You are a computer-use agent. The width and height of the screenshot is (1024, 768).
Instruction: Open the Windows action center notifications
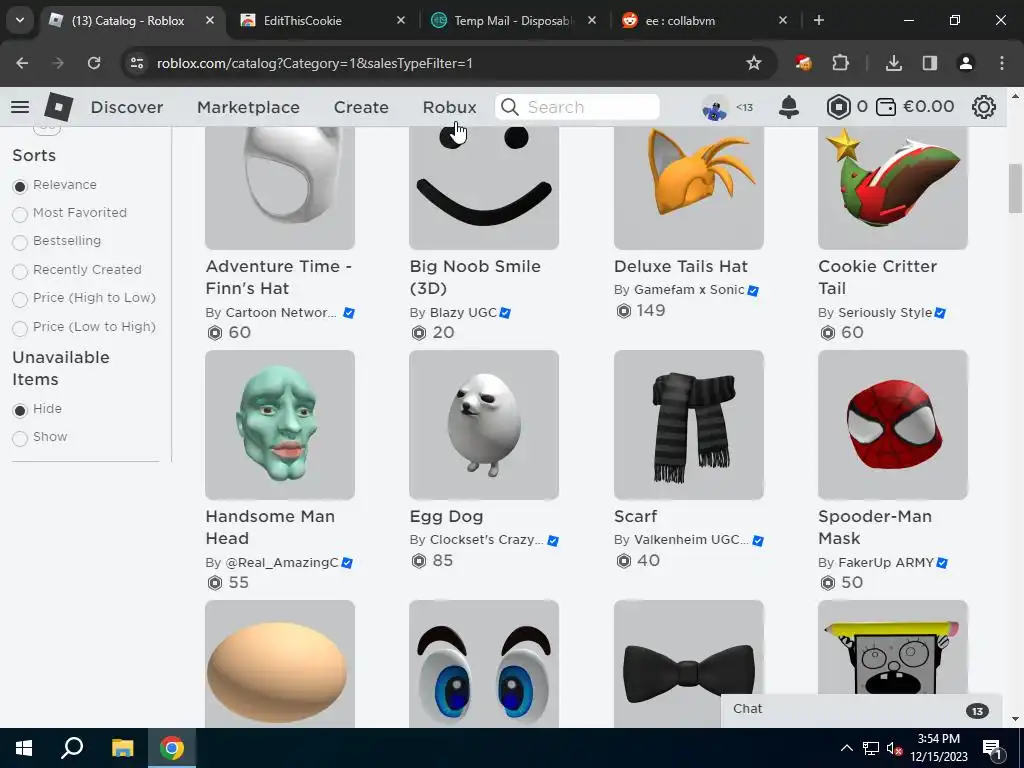click(x=991, y=748)
